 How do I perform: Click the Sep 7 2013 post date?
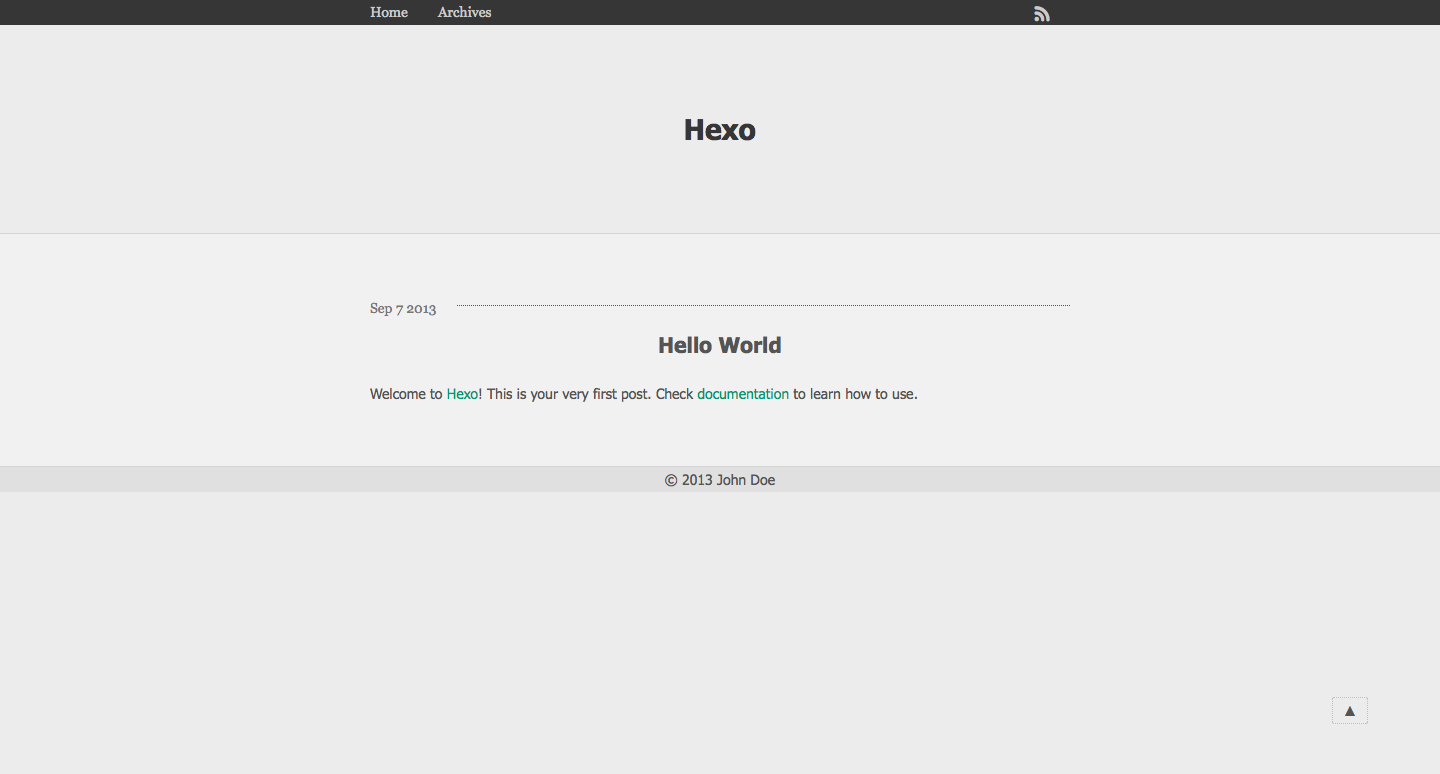click(x=403, y=308)
